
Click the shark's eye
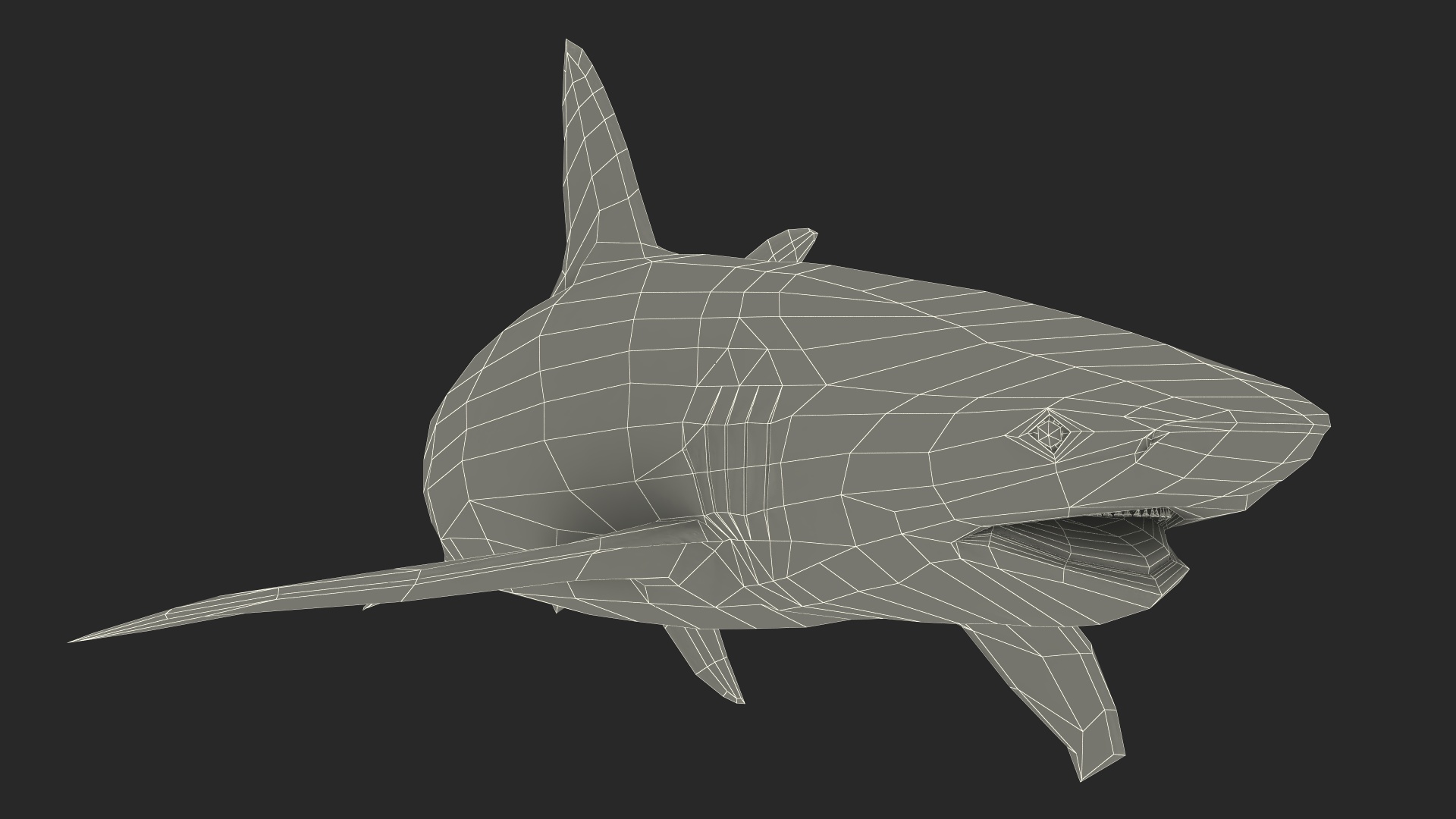tap(1048, 435)
